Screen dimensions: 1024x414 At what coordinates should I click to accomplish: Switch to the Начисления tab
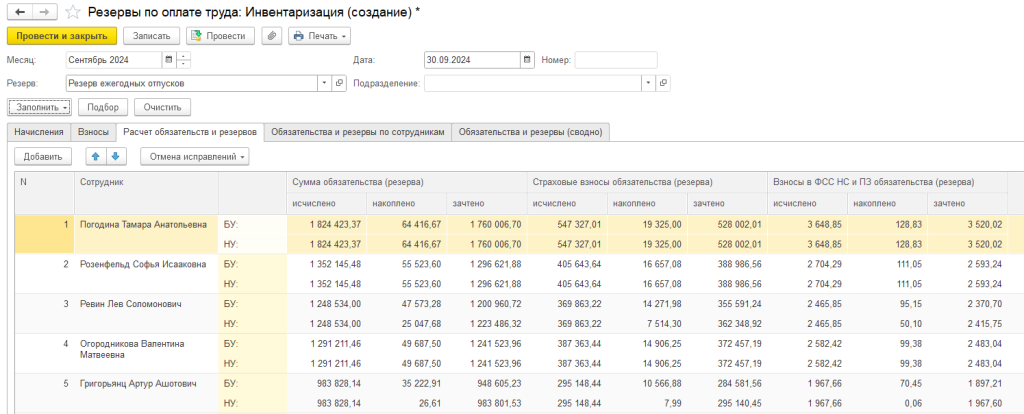[38, 132]
